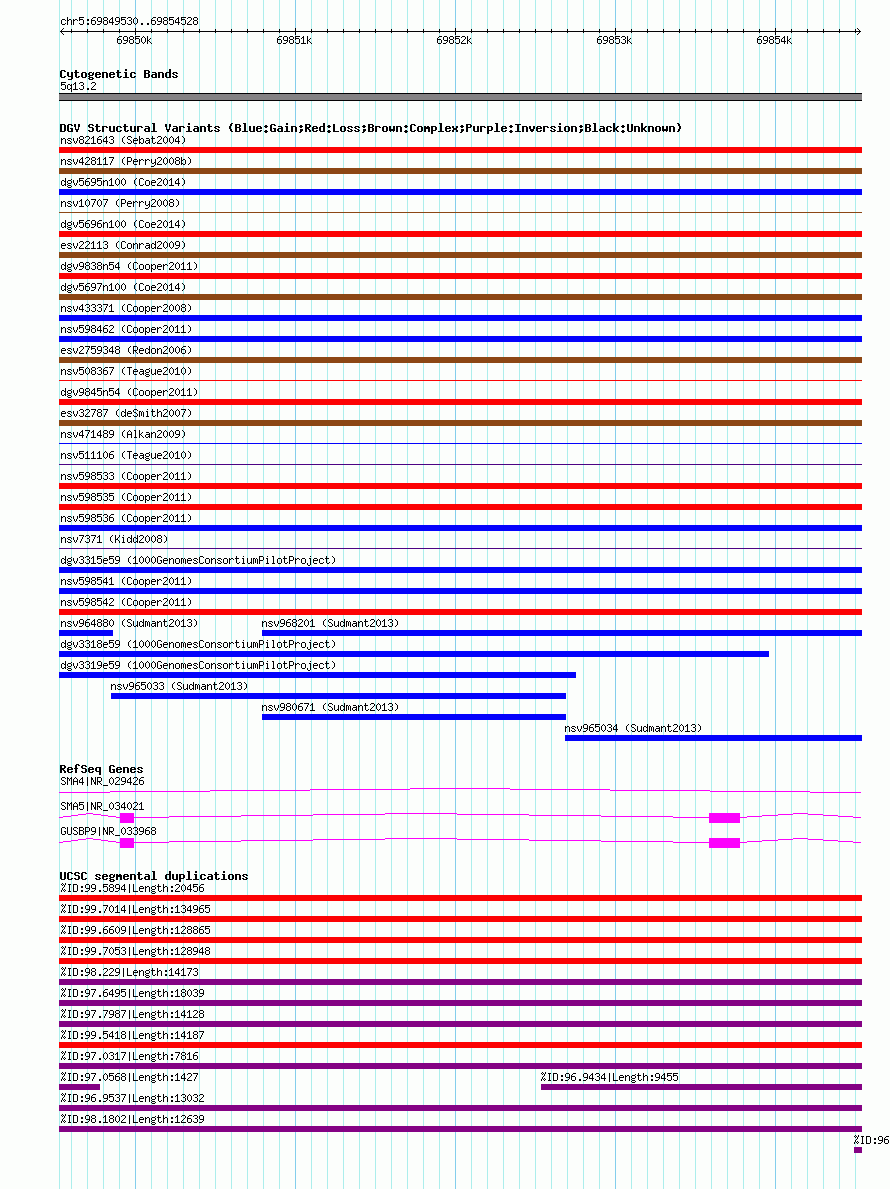Image resolution: width=890 pixels, height=1189 pixels.
Task: Click gene label GUSBP9|NR_033968
Action: pos(108,831)
